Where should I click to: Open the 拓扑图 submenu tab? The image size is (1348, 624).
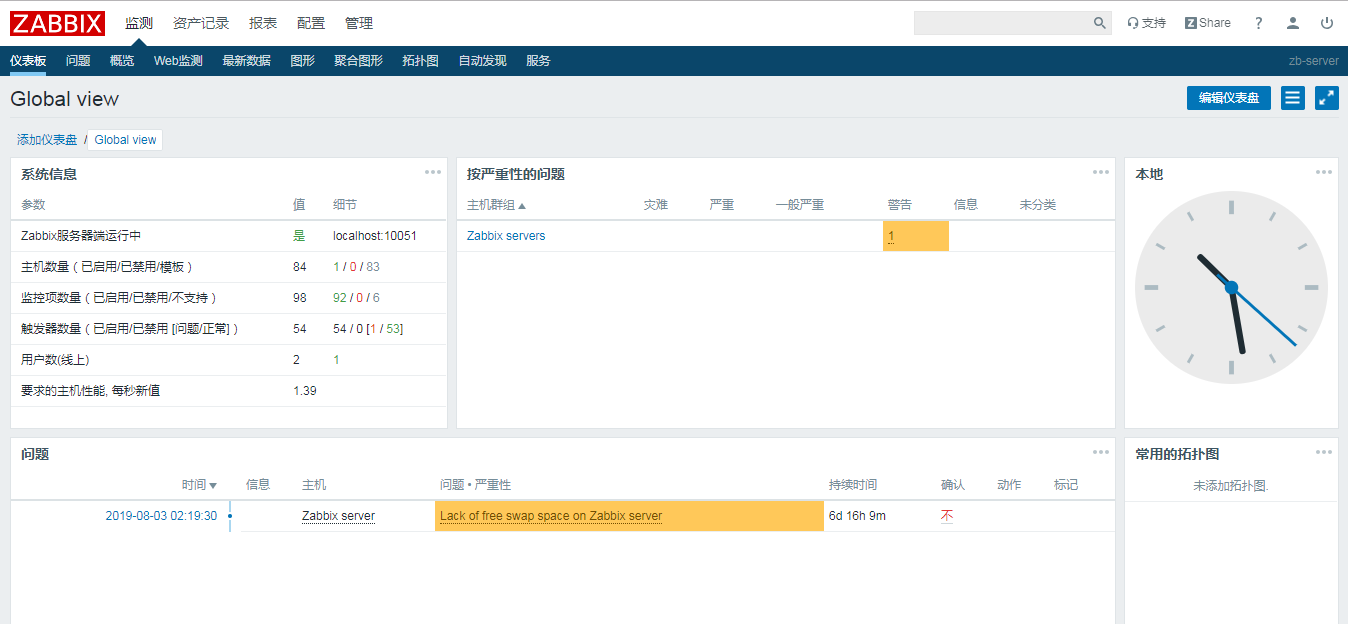click(x=420, y=61)
